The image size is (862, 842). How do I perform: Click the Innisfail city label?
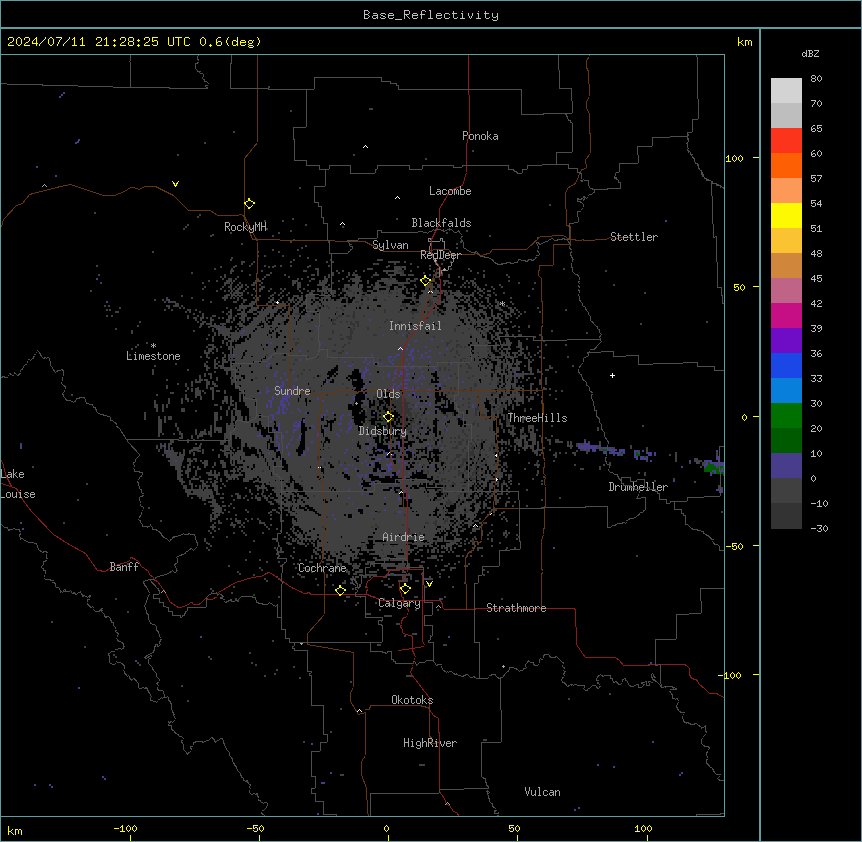(415, 326)
